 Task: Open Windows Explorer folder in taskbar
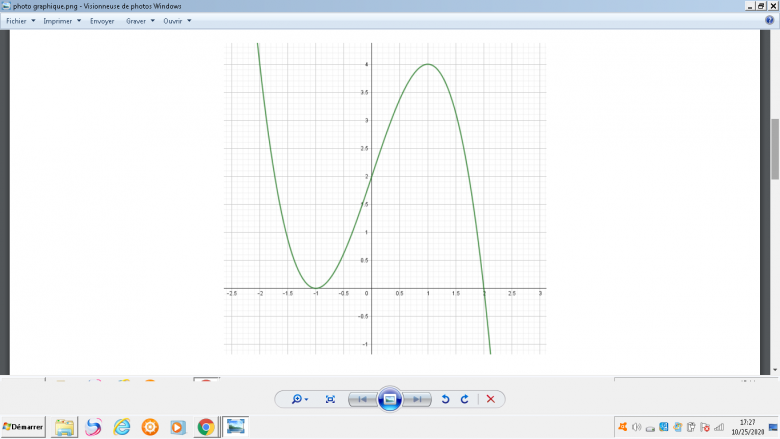[x=65, y=427]
